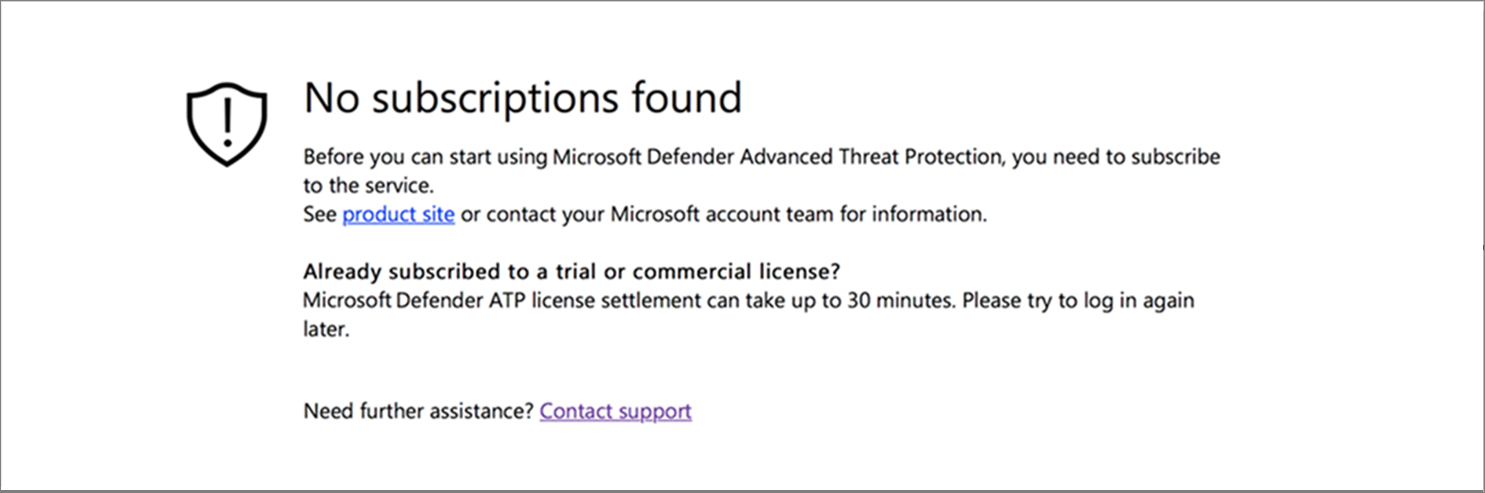Open the product site link
The width and height of the screenshot is (1485, 493).
398,214
